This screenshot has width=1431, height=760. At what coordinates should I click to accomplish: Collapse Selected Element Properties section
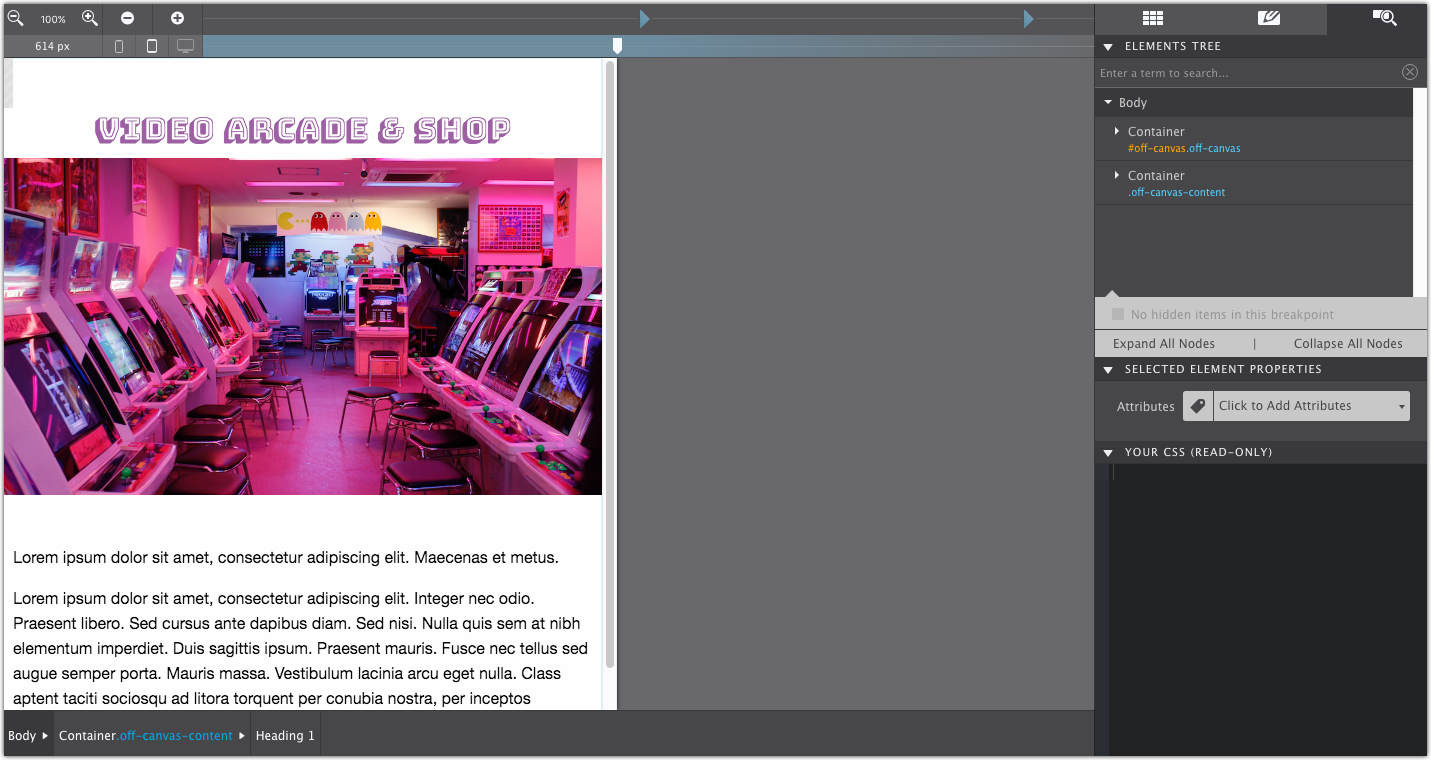(1108, 370)
